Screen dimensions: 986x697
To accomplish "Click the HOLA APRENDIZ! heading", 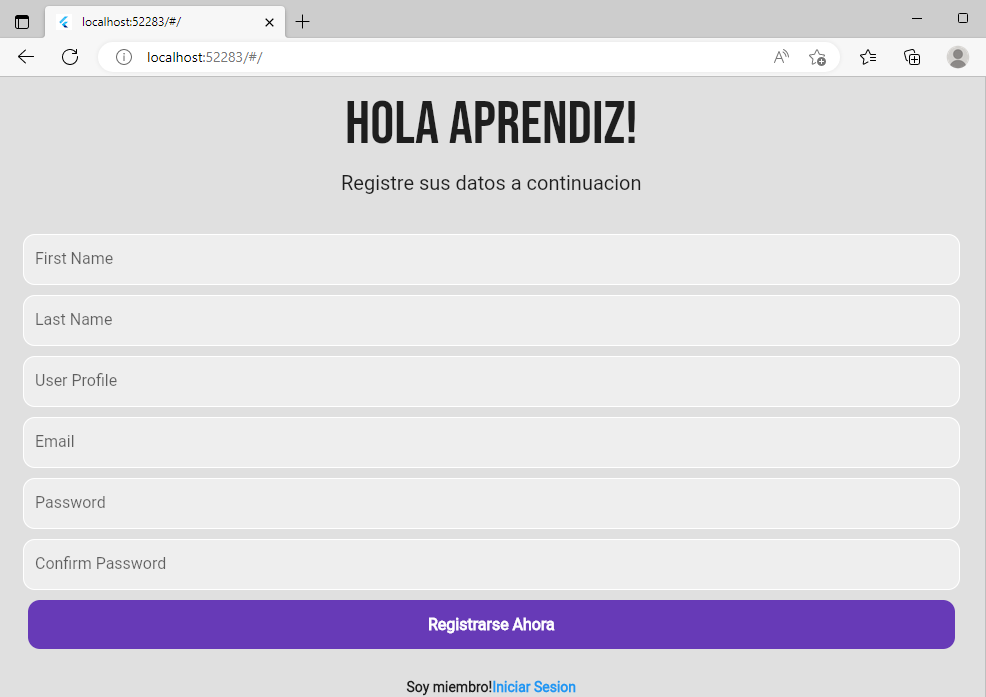I will point(491,123).
